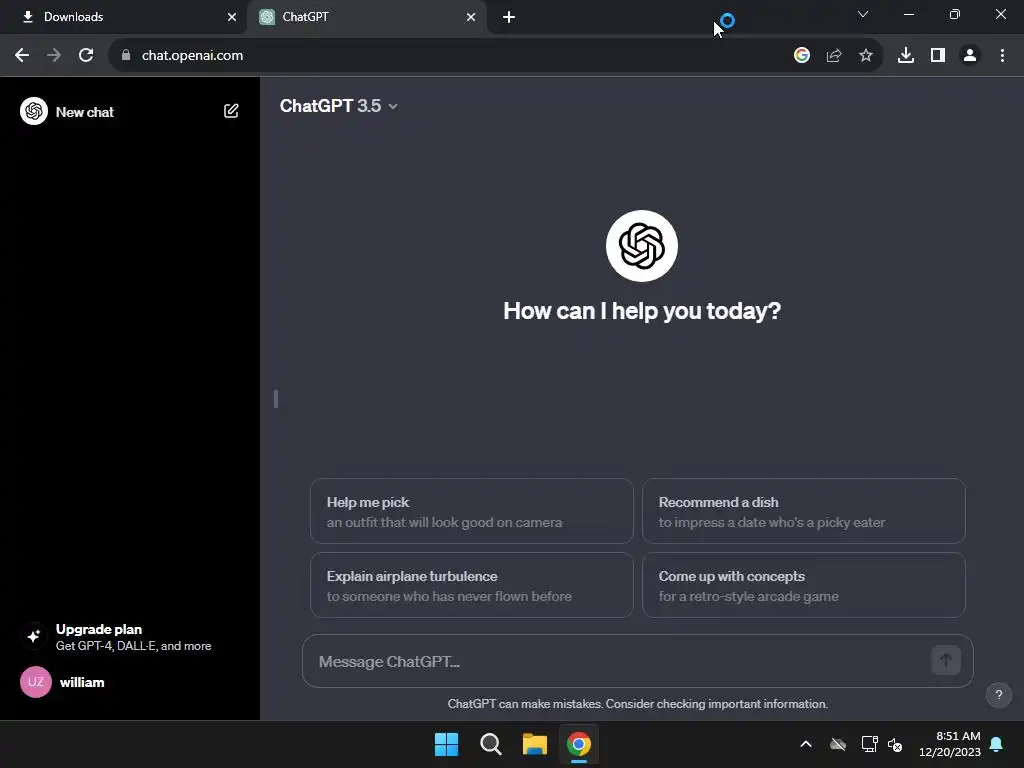Open a new browser tab
Image resolution: width=1024 pixels, height=768 pixels.
click(509, 17)
